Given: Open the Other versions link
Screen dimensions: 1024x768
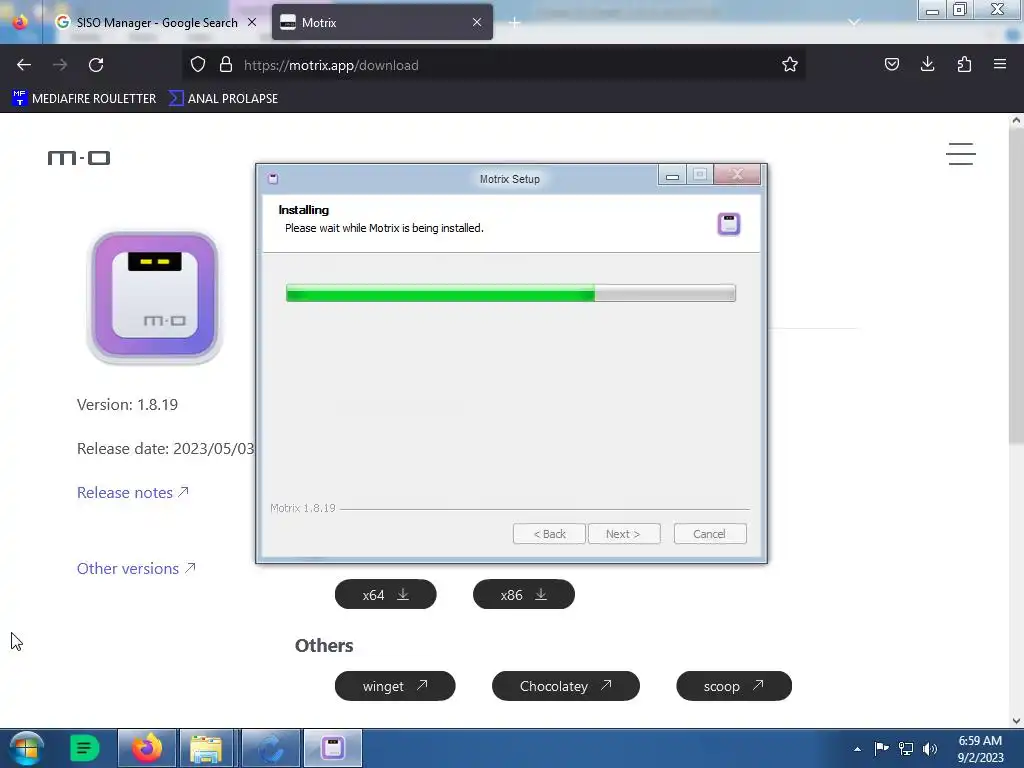Looking at the screenshot, I should coord(136,568).
